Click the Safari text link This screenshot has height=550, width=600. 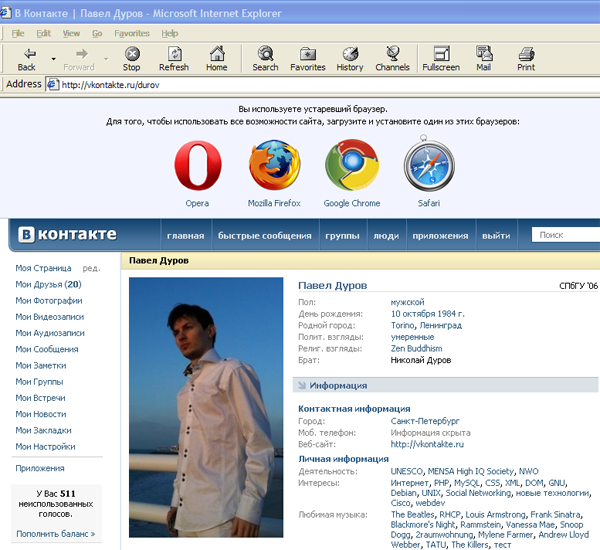429,203
